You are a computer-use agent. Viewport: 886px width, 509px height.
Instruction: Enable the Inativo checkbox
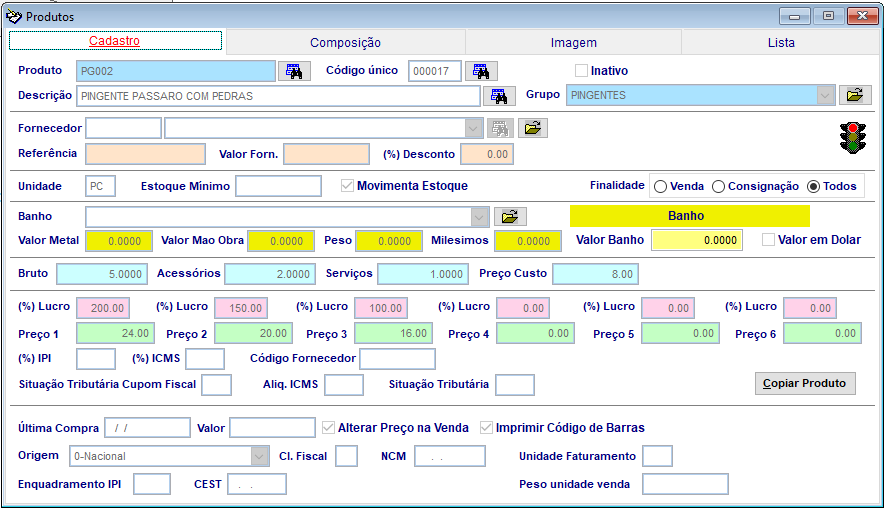click(x=581, y=71)
